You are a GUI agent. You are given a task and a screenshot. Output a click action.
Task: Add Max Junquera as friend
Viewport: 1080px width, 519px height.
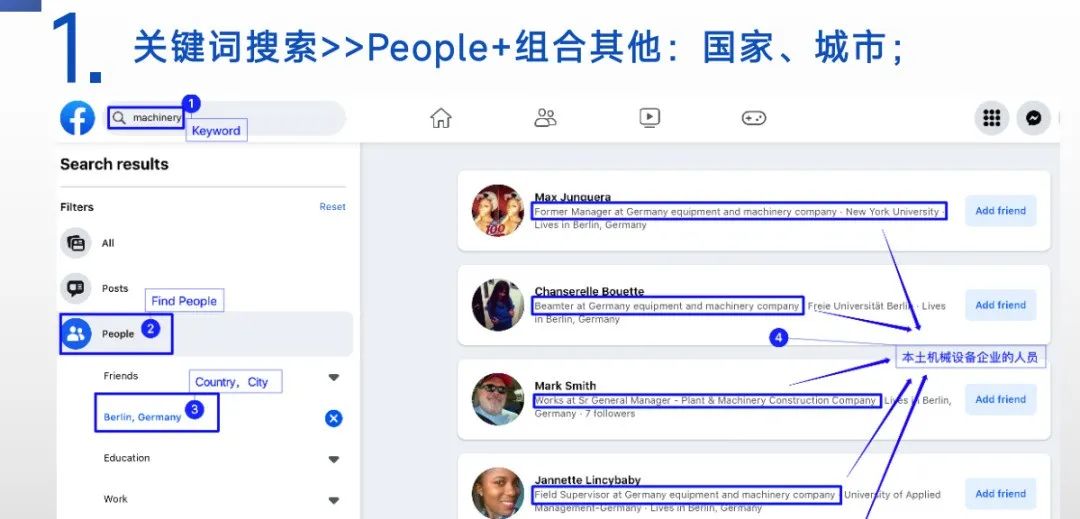point(1000,211)
